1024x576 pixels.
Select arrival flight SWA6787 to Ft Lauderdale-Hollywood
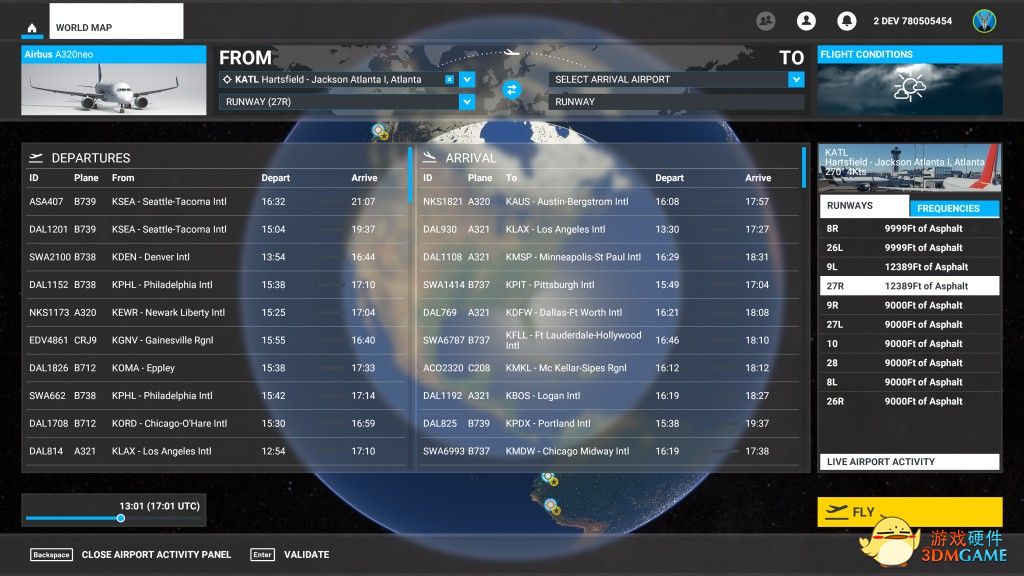pos(609,340)
